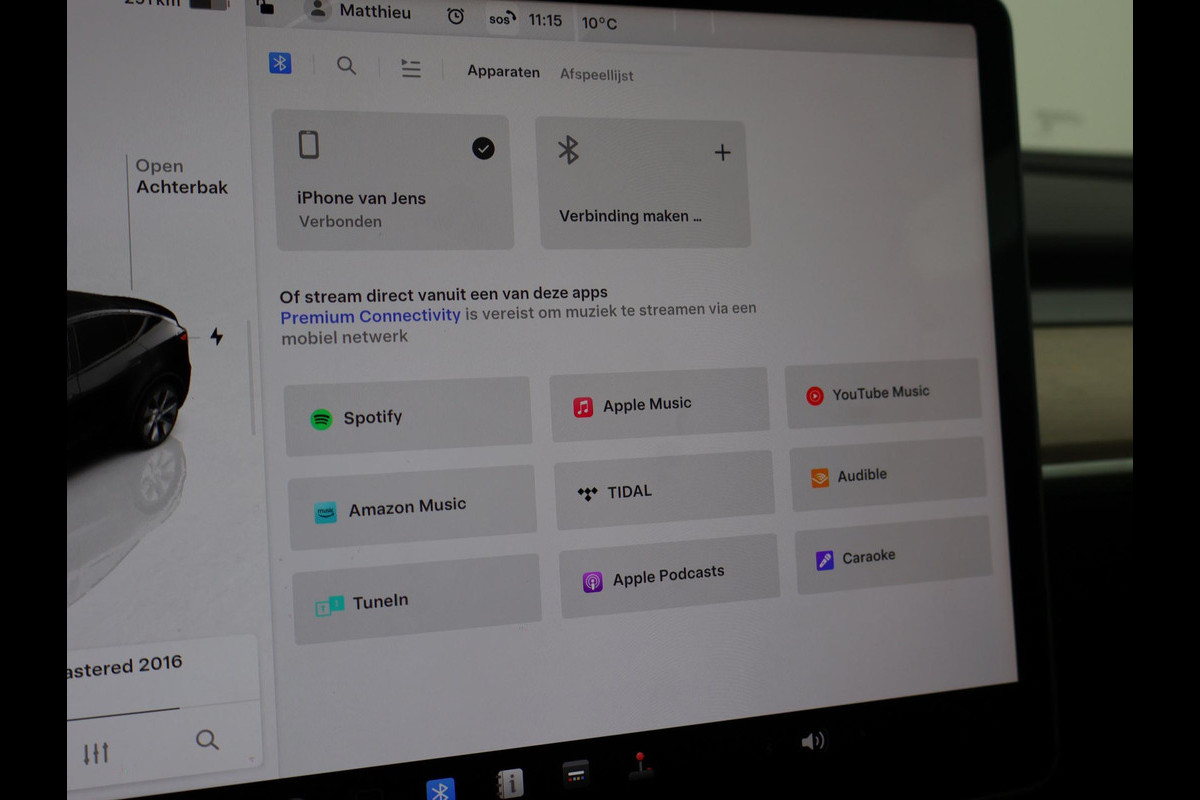The width and height of the screenshot is (1200, 800).
Task: Switch to the Afspeellijst tab
Action: pyautogui.click(x=596, y=75)
